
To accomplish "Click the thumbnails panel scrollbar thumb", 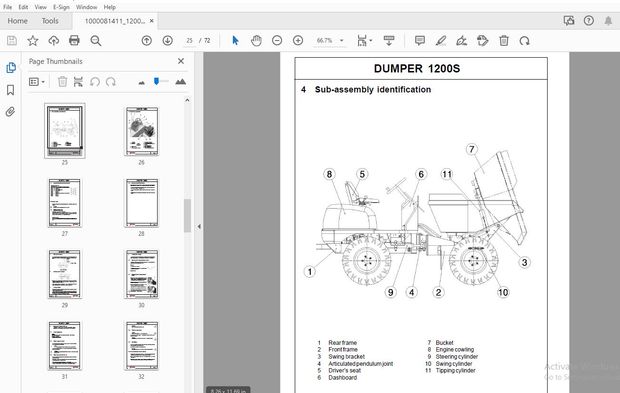I will tap(187, 215).
